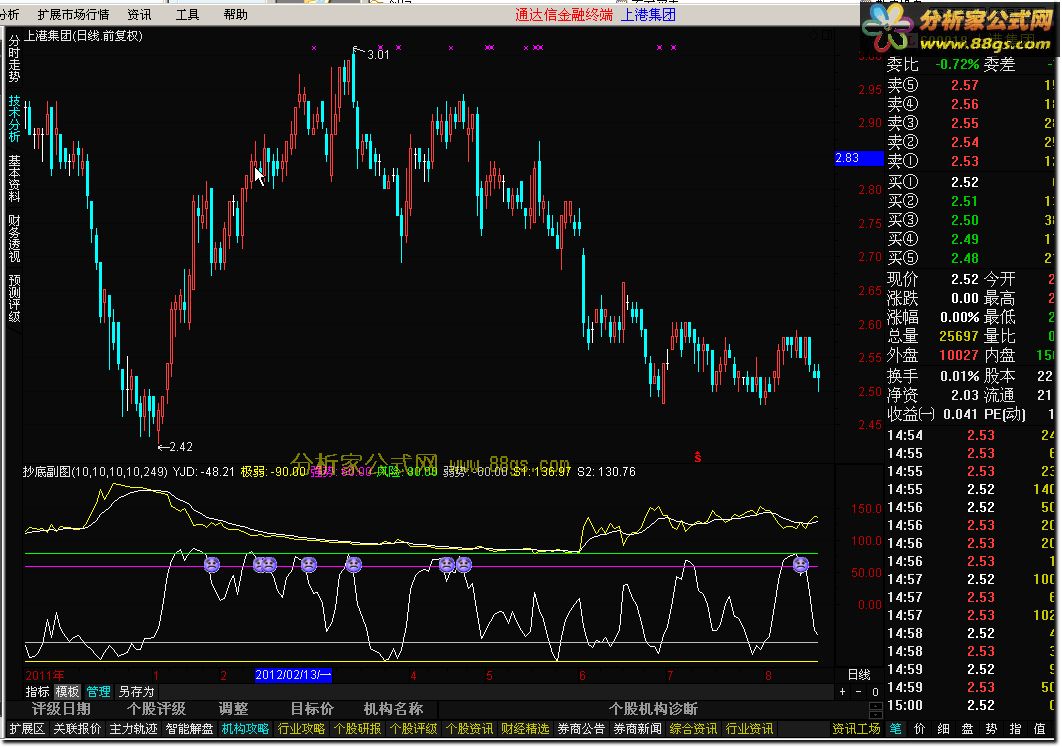
Task: Click the 通达信金融终端 title text
Action: [564, 14]
